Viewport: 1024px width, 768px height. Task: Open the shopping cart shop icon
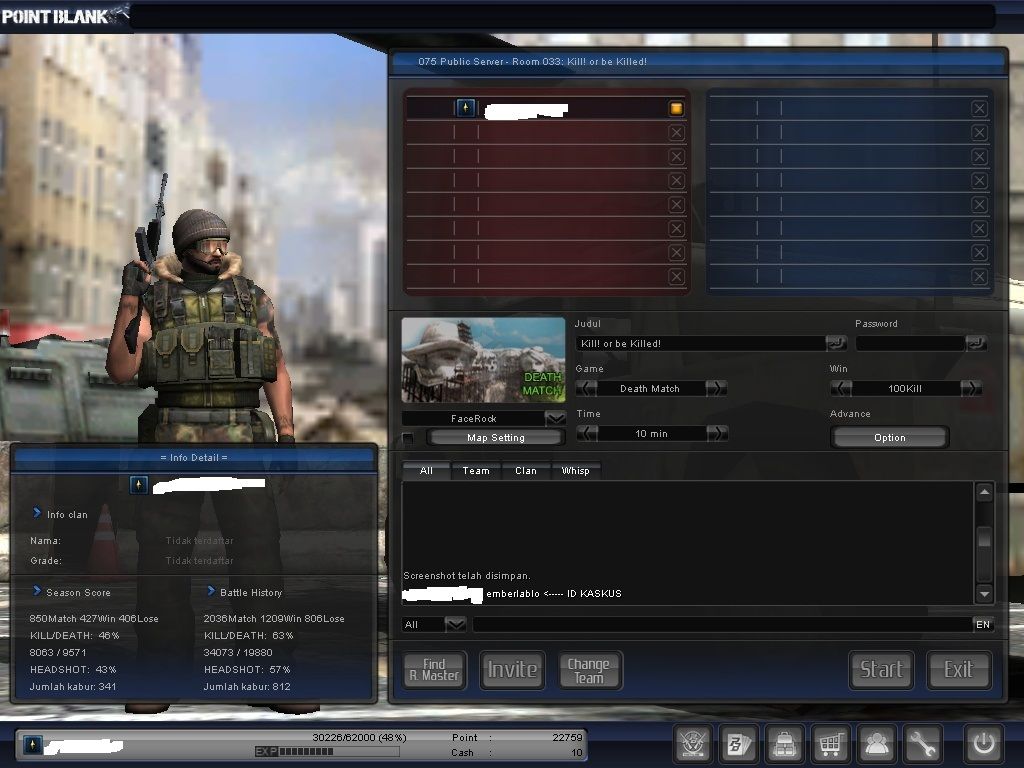830,744
